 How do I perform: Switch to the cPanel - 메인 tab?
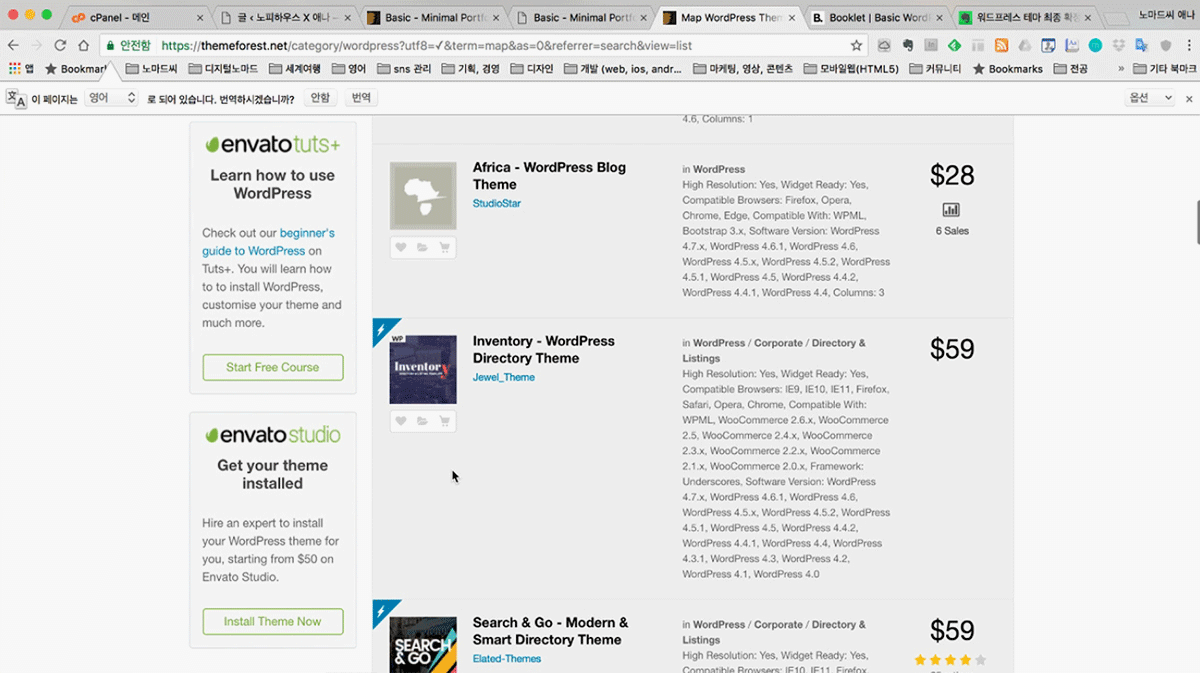136,17
